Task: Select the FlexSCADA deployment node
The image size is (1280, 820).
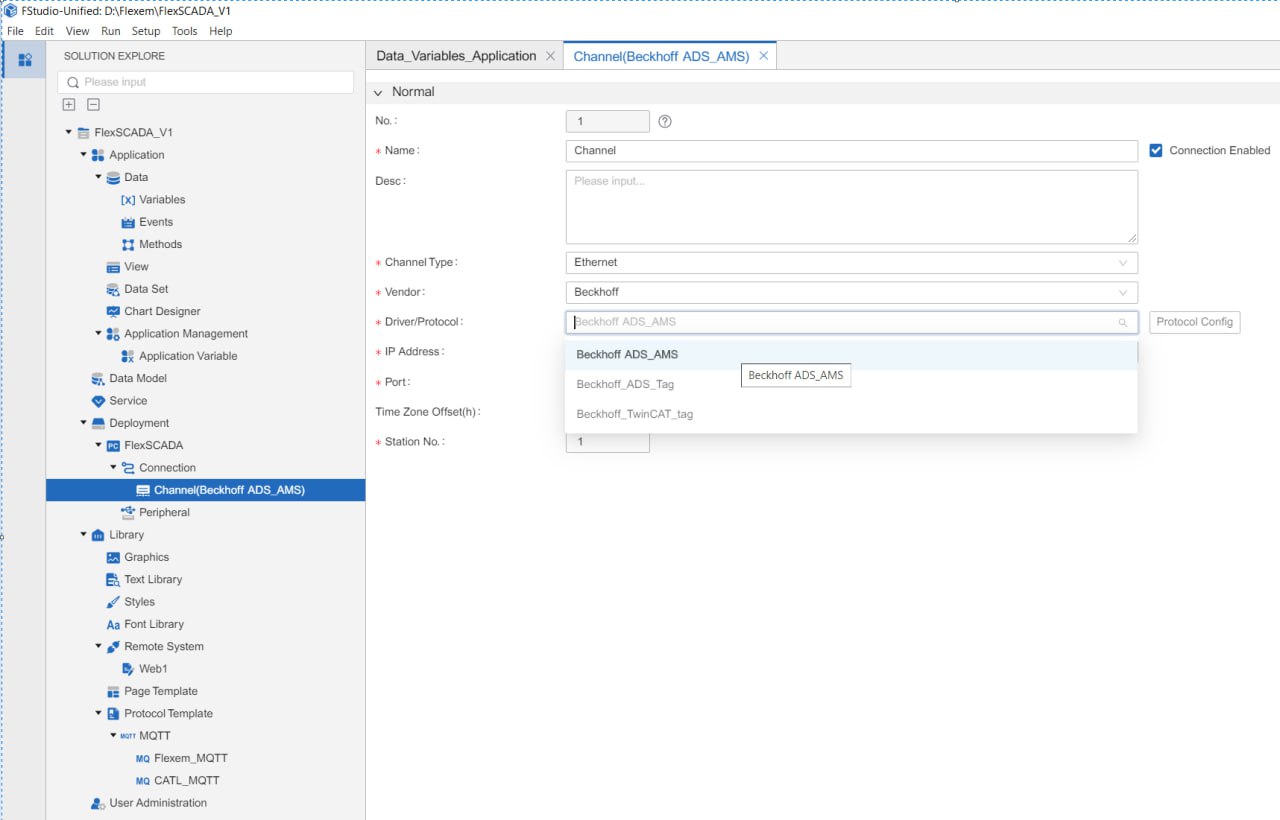Action: pyautogui.click(x=153, y=445)
